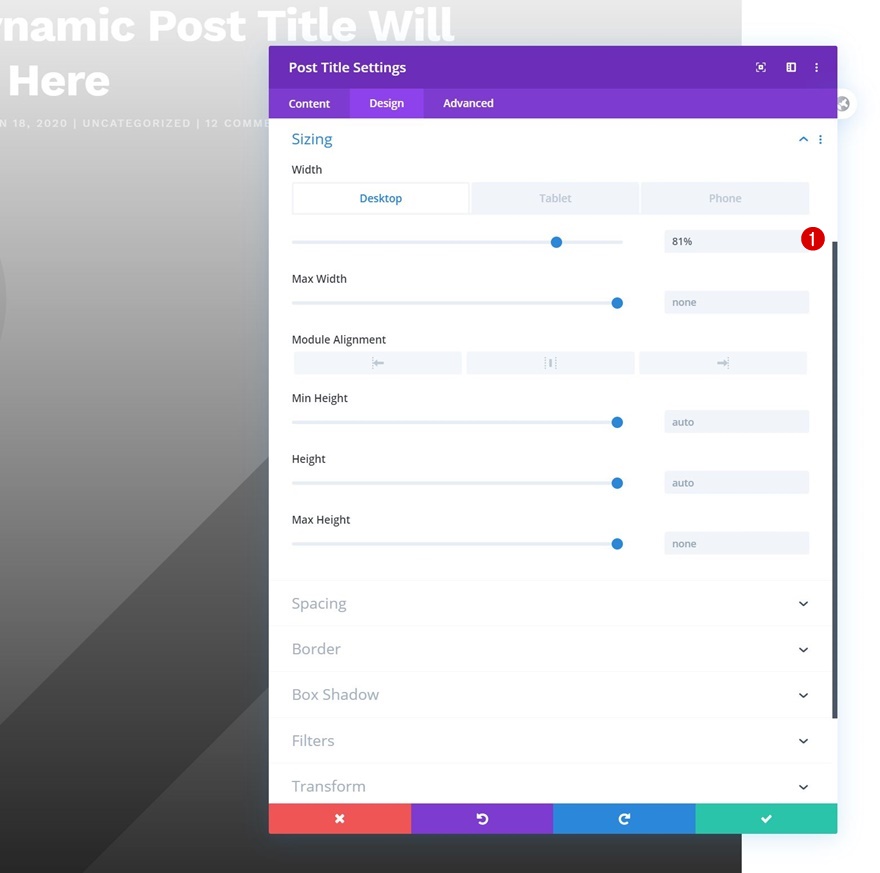Click the Sizing section heading

(312, 139)
